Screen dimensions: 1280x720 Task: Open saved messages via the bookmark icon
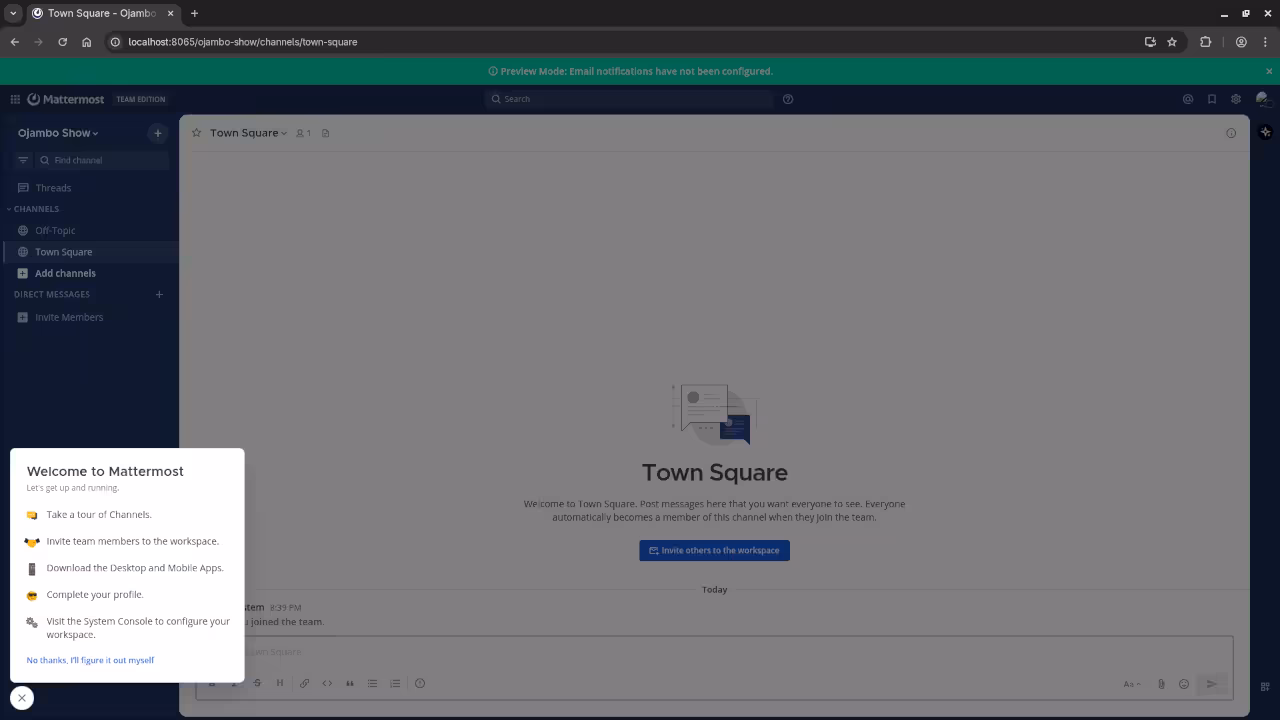pyautogui.click(x=1212, y=99)
